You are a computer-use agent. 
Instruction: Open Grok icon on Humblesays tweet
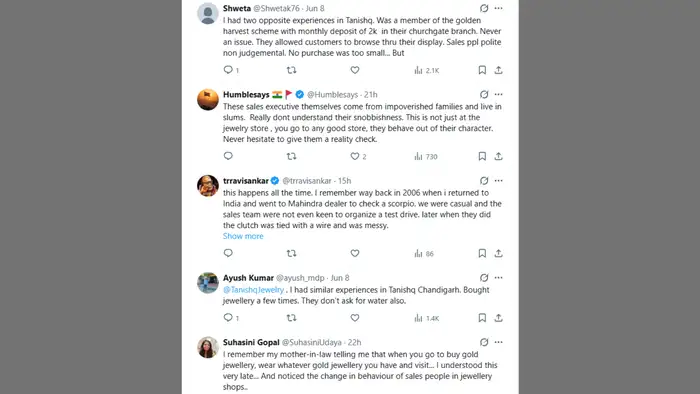point(484,94)
